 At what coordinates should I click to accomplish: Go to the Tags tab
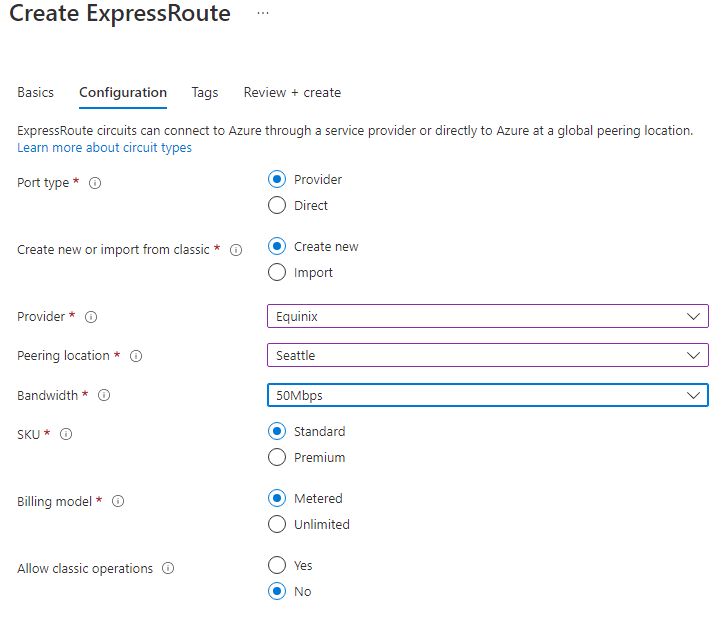pos(205,93)
